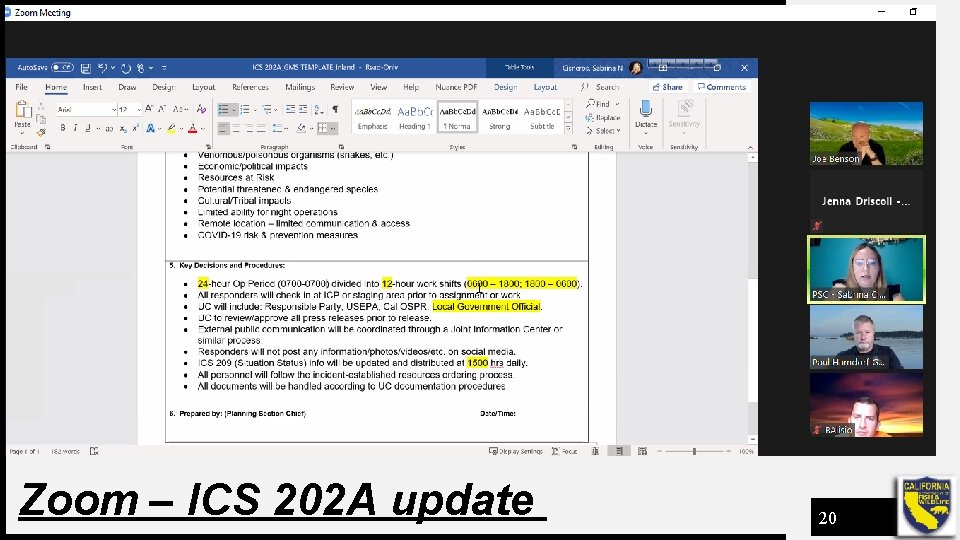Select the Heading 1 style
Image resolution: width=960 pixels, height=540 pixels.
click(x=415, y=118)
